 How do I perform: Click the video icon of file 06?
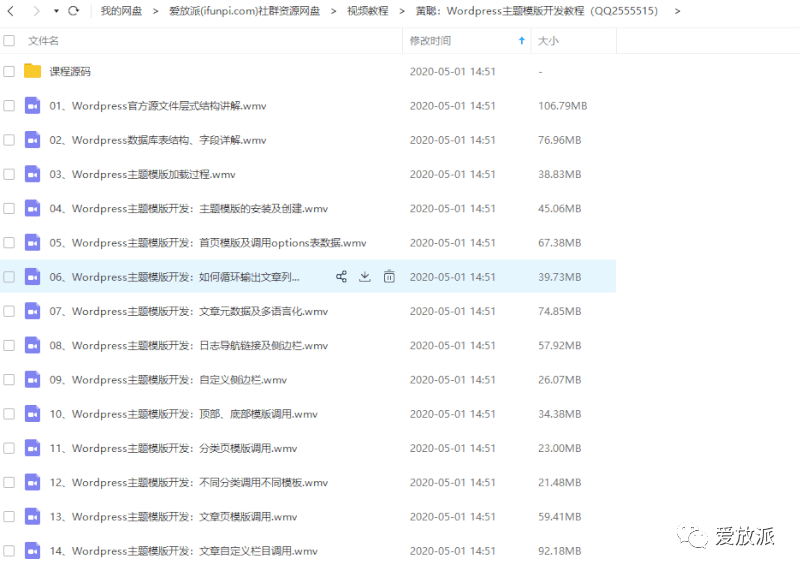coord(33,277)
